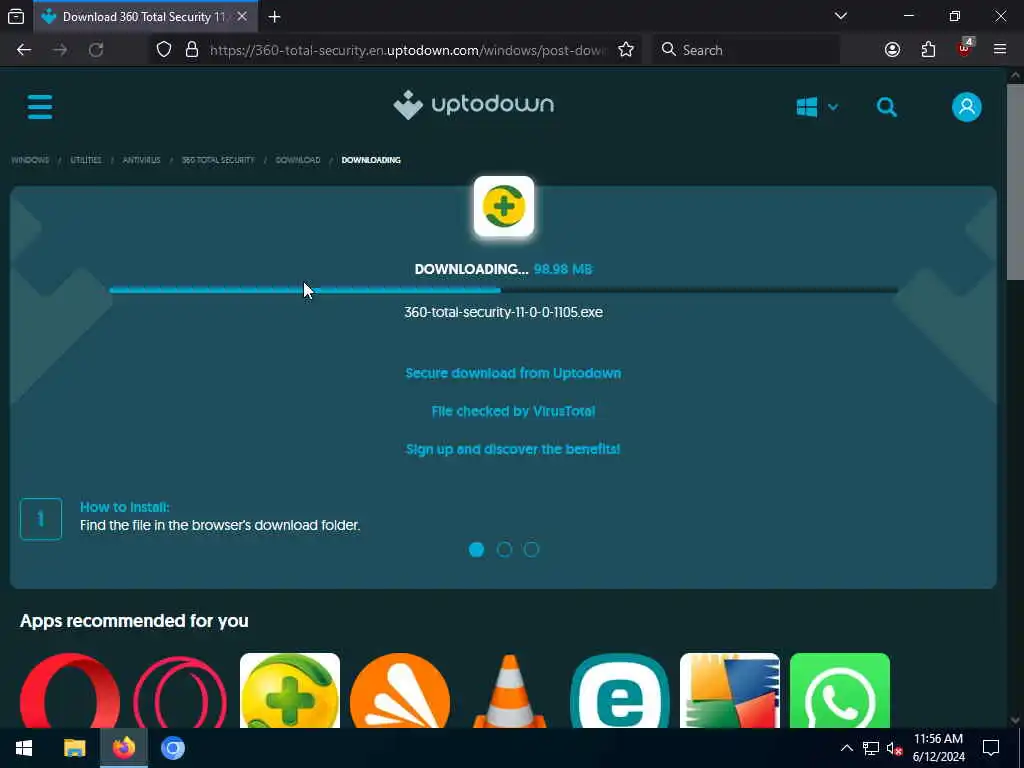Image resolution: width=1024 pixels, height=768 pixels.
Task: Click the file name 360-total-security-11-0-0-1105.exe
Action: coord(504,312)
